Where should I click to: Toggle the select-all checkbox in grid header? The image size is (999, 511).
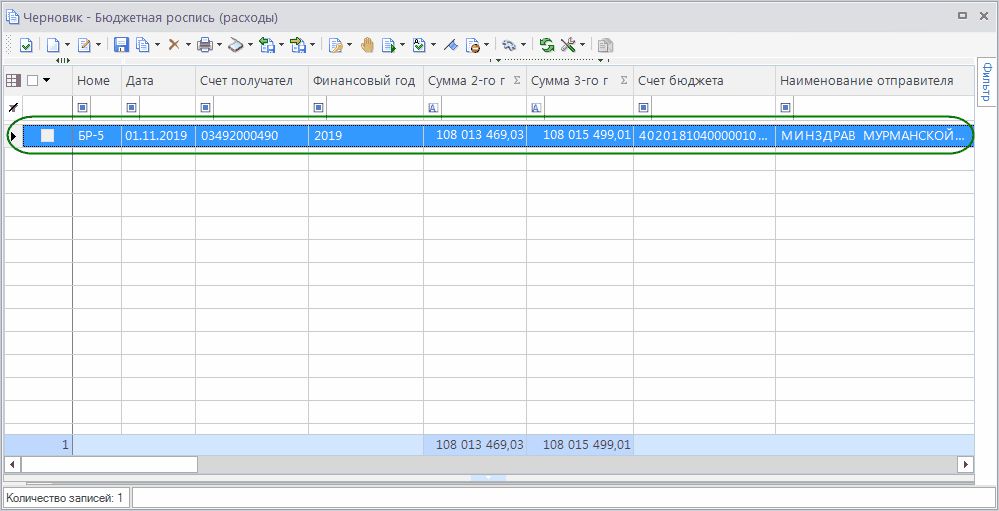[x=32, y=81]
